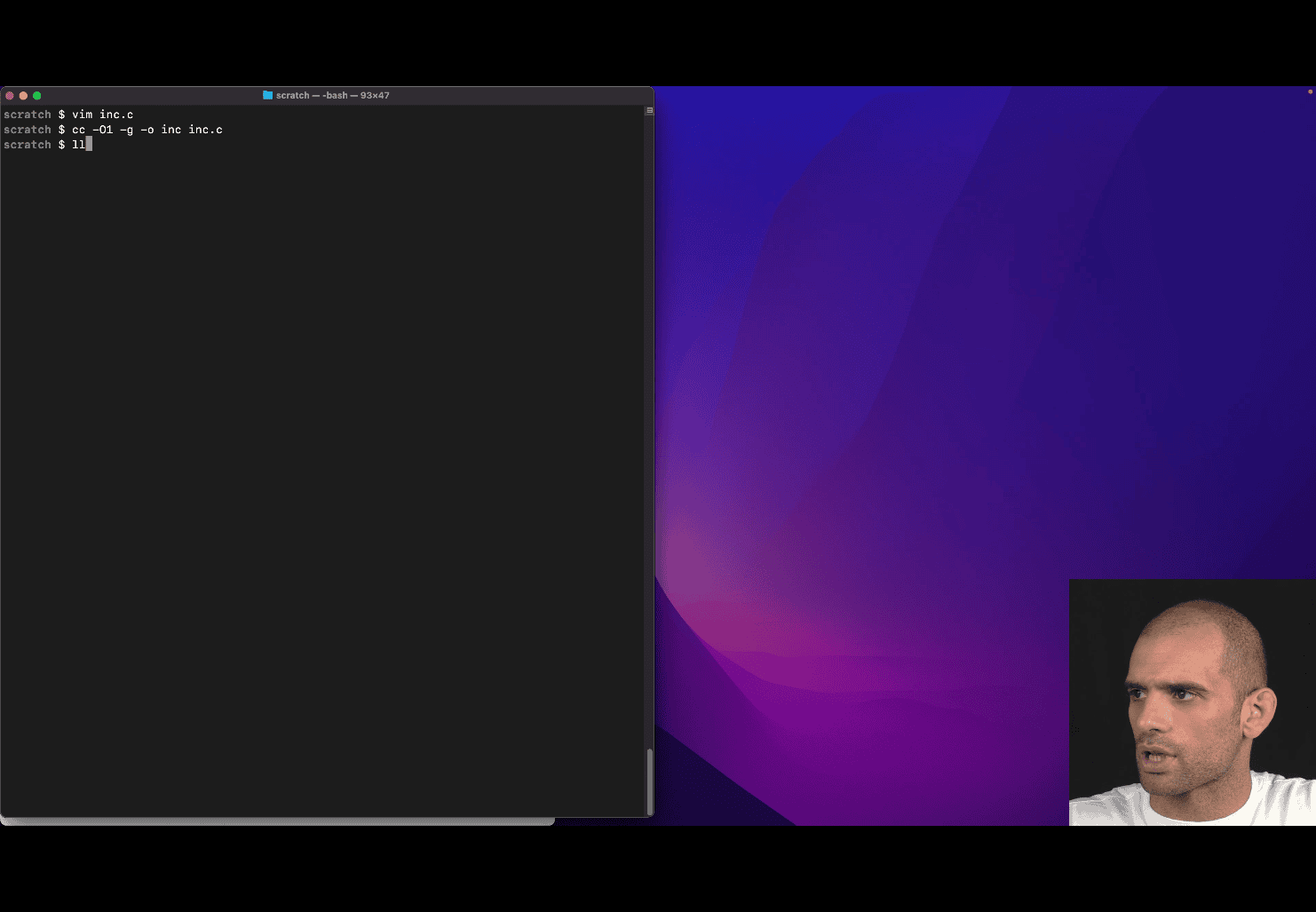Click the "-o" output flag text
This screenshot has height=912, width=1316.
pyautogui.click(x=147, y=130)
